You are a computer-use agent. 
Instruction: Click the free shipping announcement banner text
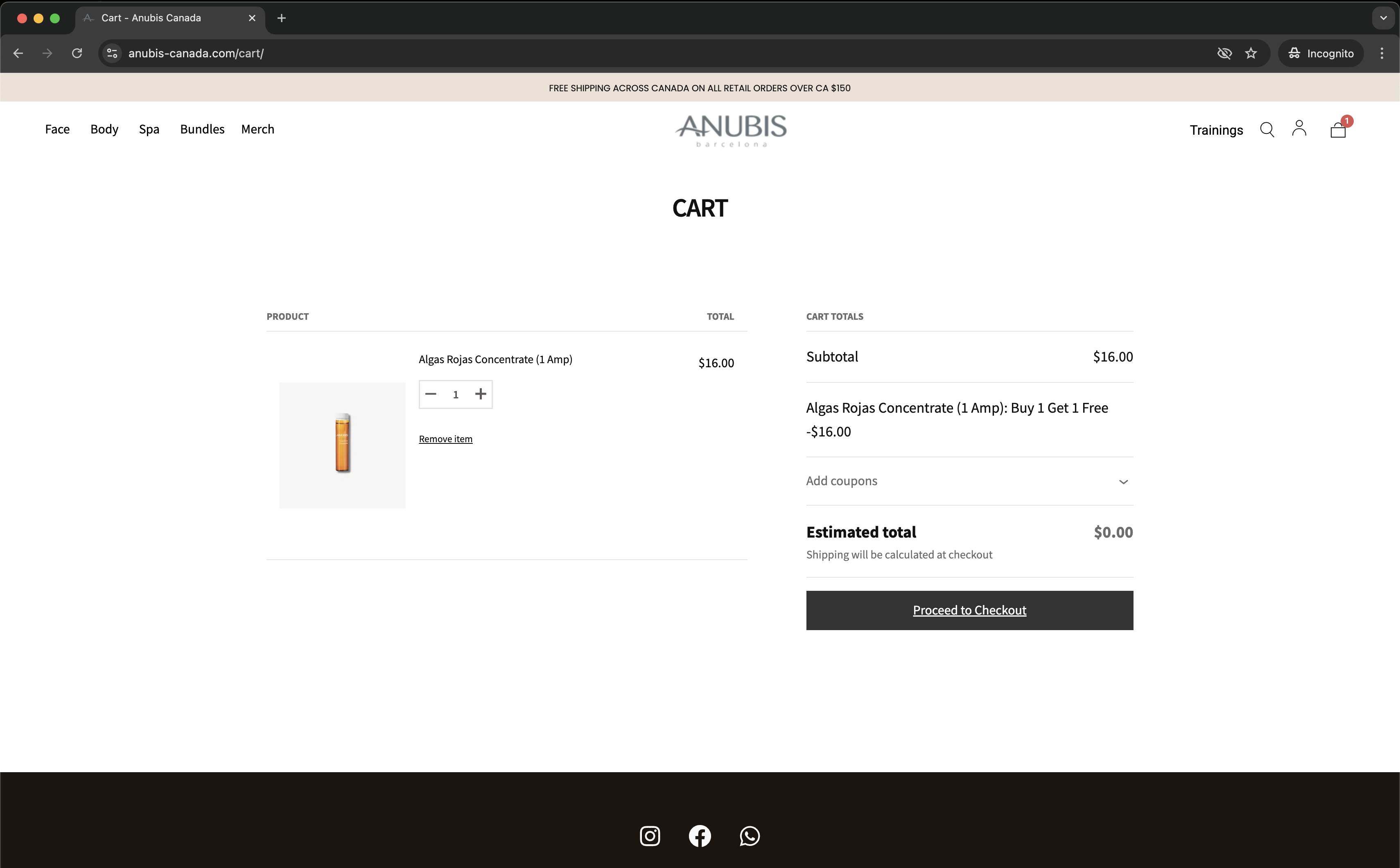coord(700,88)
